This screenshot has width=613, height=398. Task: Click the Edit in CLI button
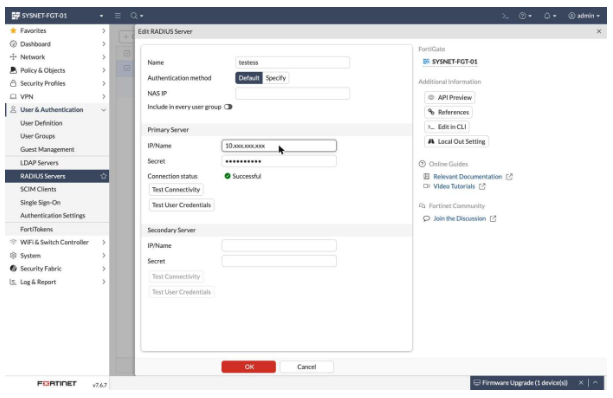pyautogui.click(x=447, y=127)
